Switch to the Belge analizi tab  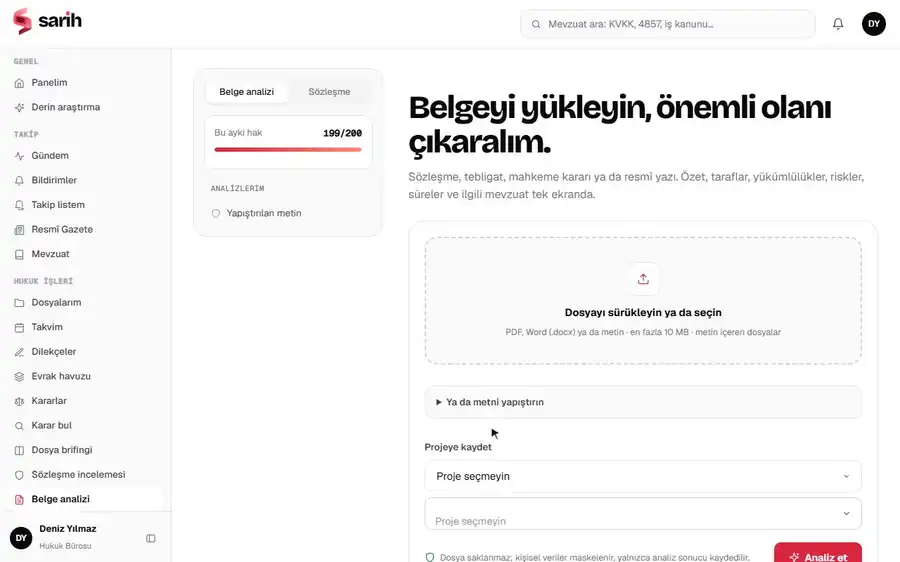coord(246,92)
